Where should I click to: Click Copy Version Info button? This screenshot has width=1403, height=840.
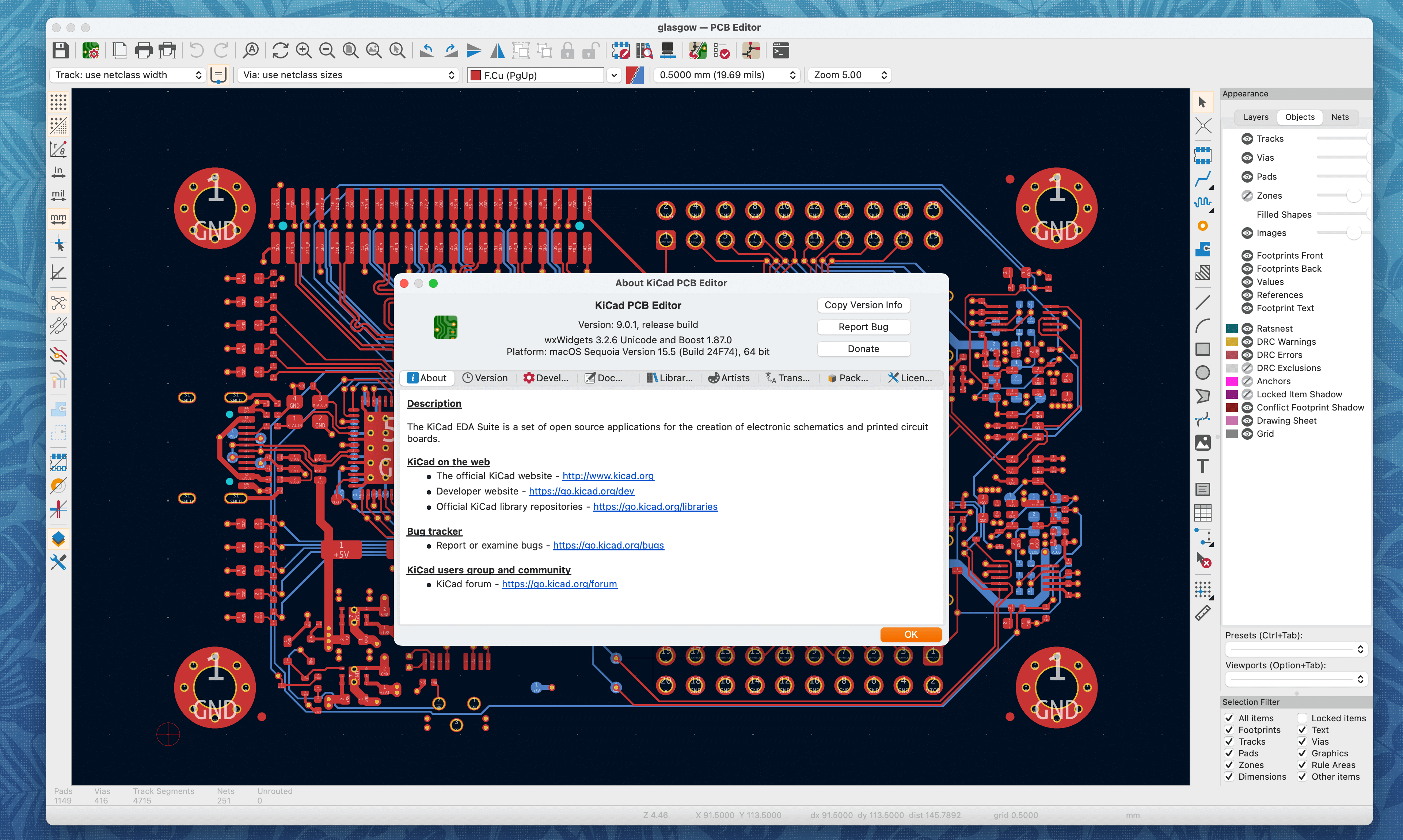(863, 305)
